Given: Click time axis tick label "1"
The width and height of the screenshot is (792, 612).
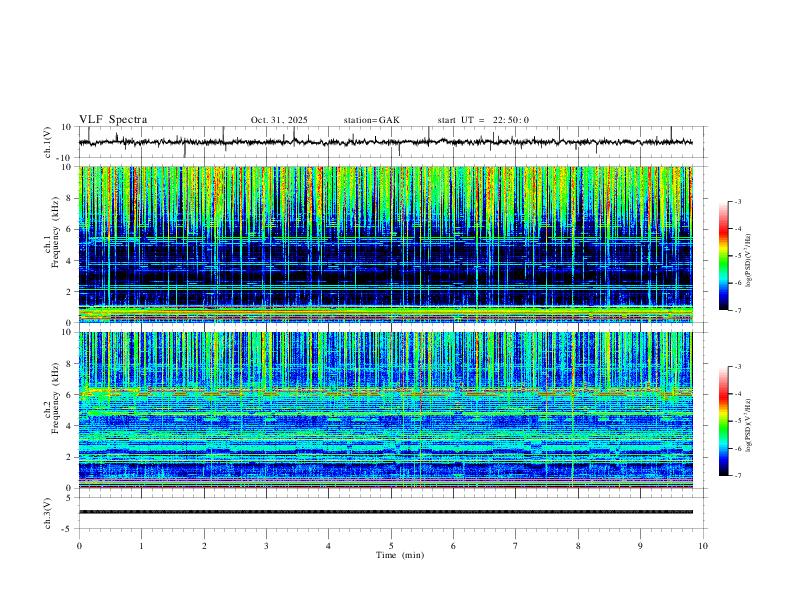Looking at the screenshot, I should [141, 546].
